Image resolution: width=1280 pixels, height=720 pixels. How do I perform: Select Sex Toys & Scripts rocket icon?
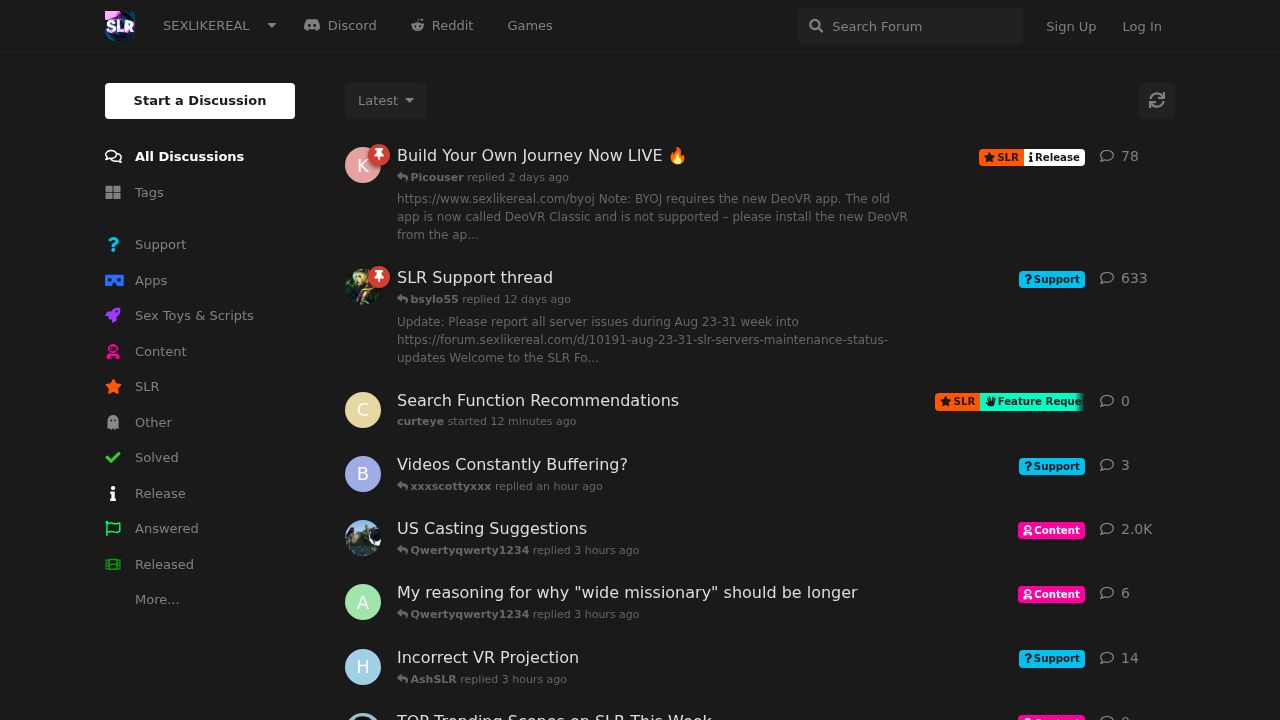click(113, 315)
